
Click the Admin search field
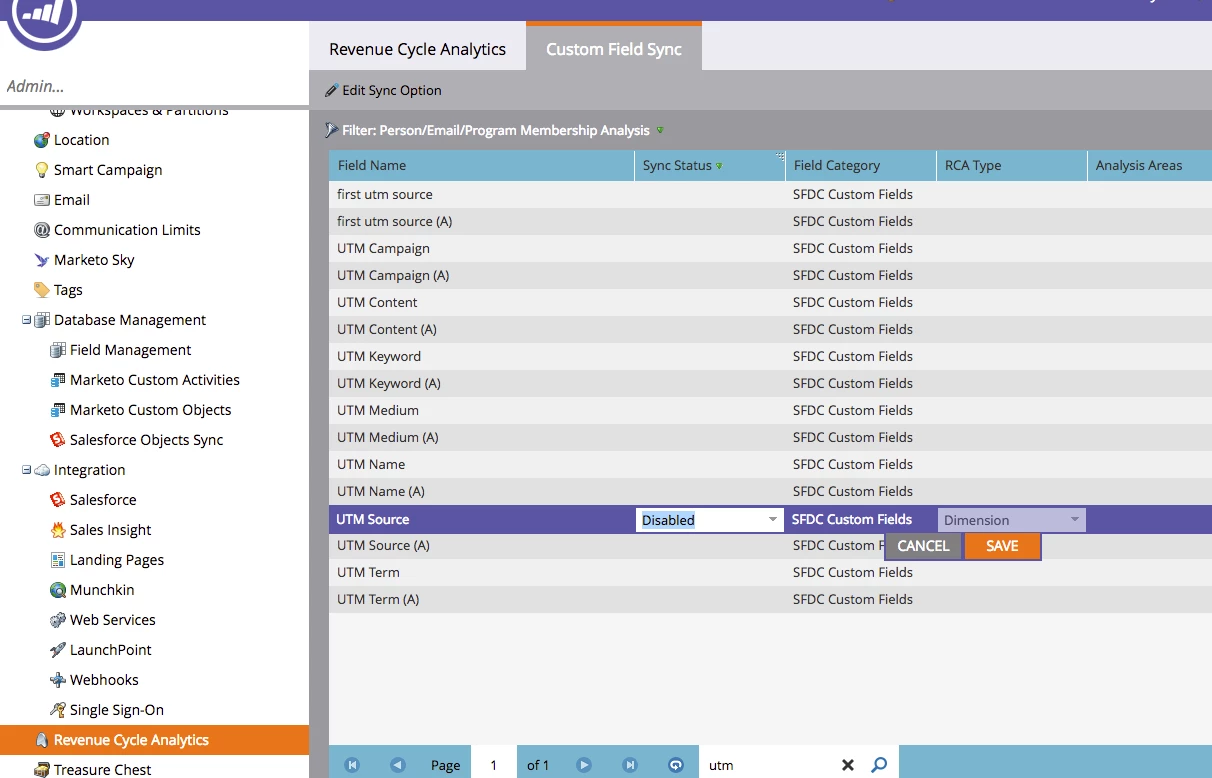pyautogui.click(x=154, y=86)
